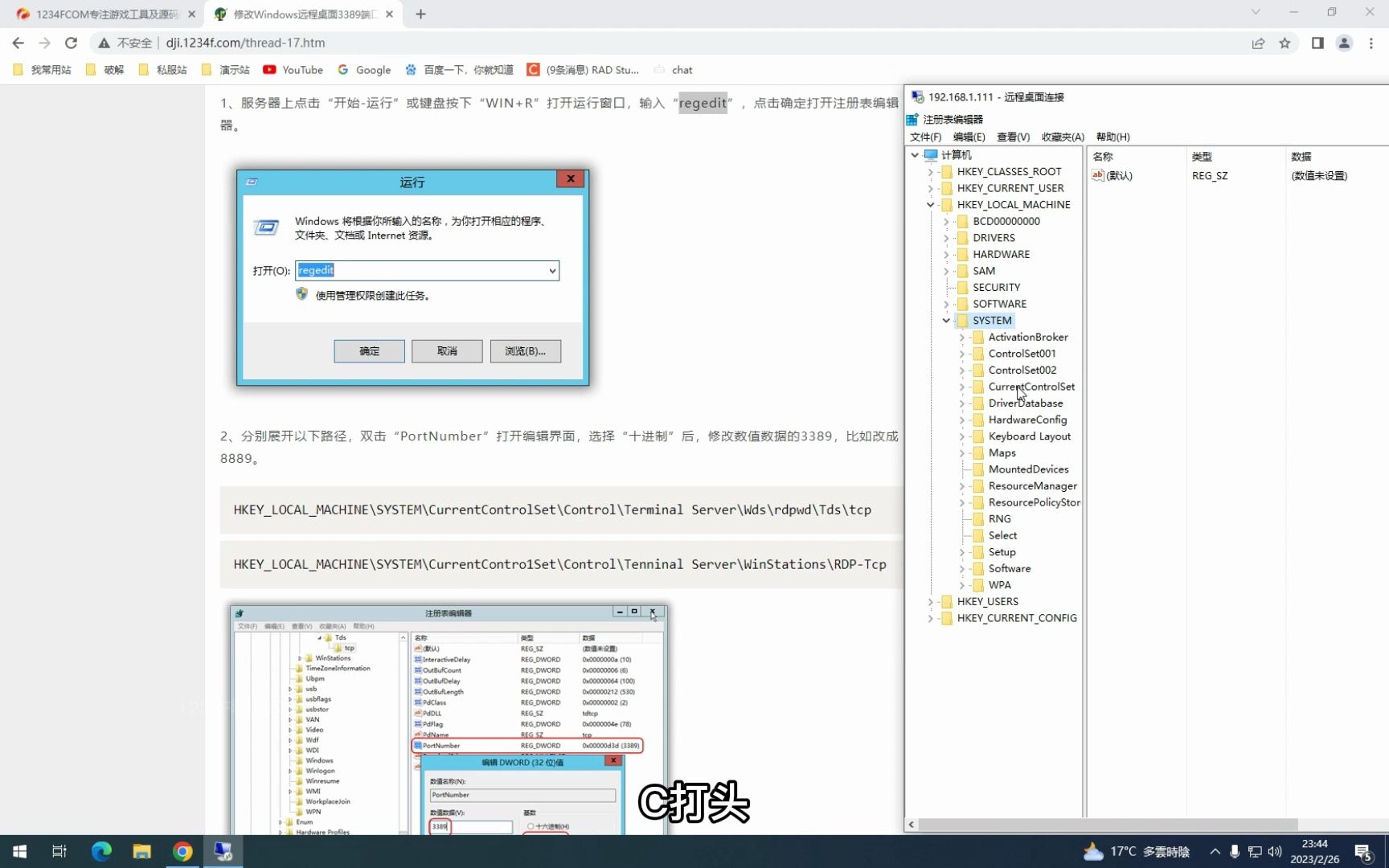Click the taskbar clock showing 23:44
This screenshot has width=1389, height=868.
pos(1314,851)
